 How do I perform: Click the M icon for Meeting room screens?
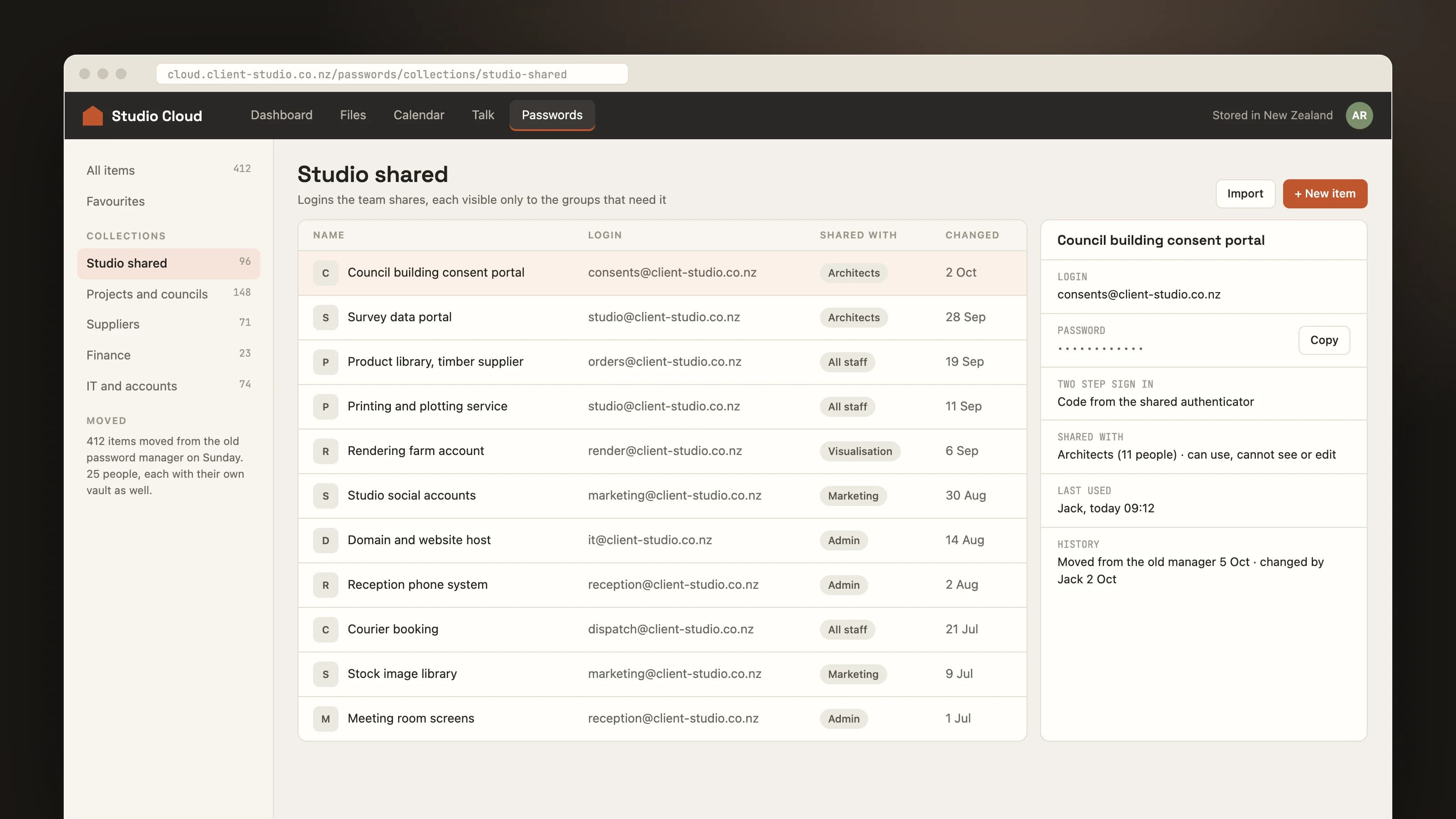326,719
